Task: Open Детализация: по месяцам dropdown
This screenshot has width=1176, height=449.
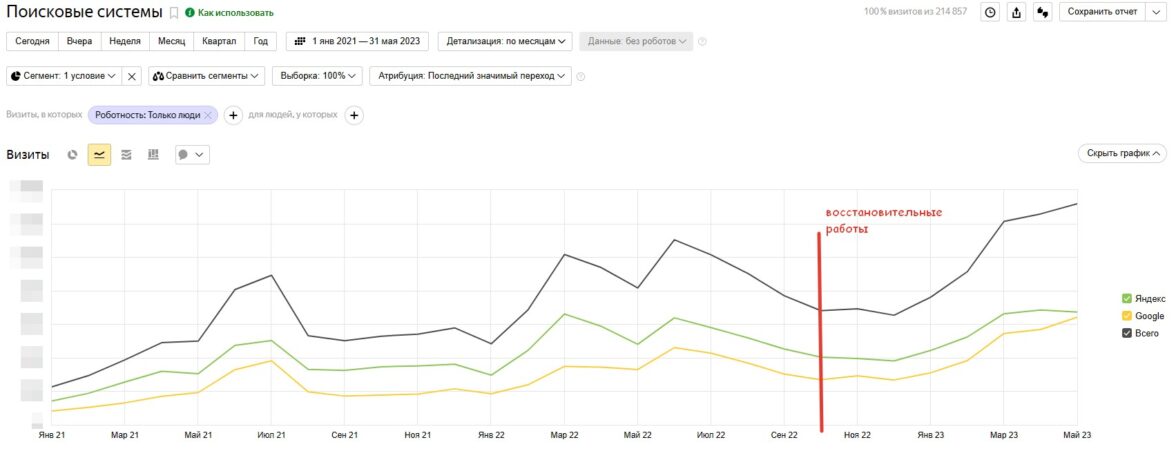Action: 505,41
